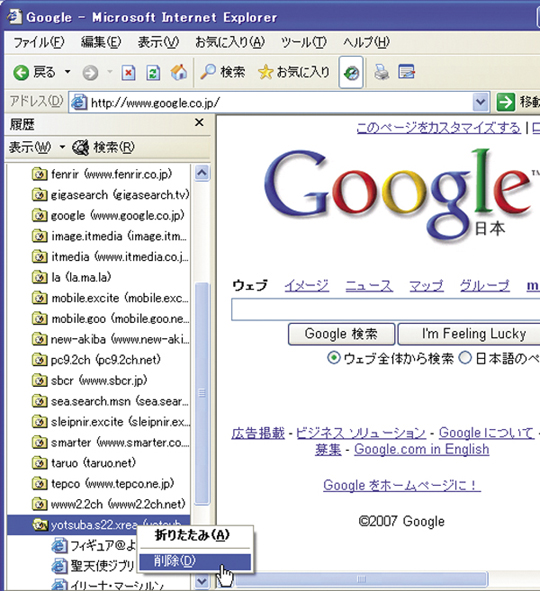Image resolution: width=540 pixels, height=591 pixels.
Task: Open the Back button history dropdown
Action: click(68, 72)
